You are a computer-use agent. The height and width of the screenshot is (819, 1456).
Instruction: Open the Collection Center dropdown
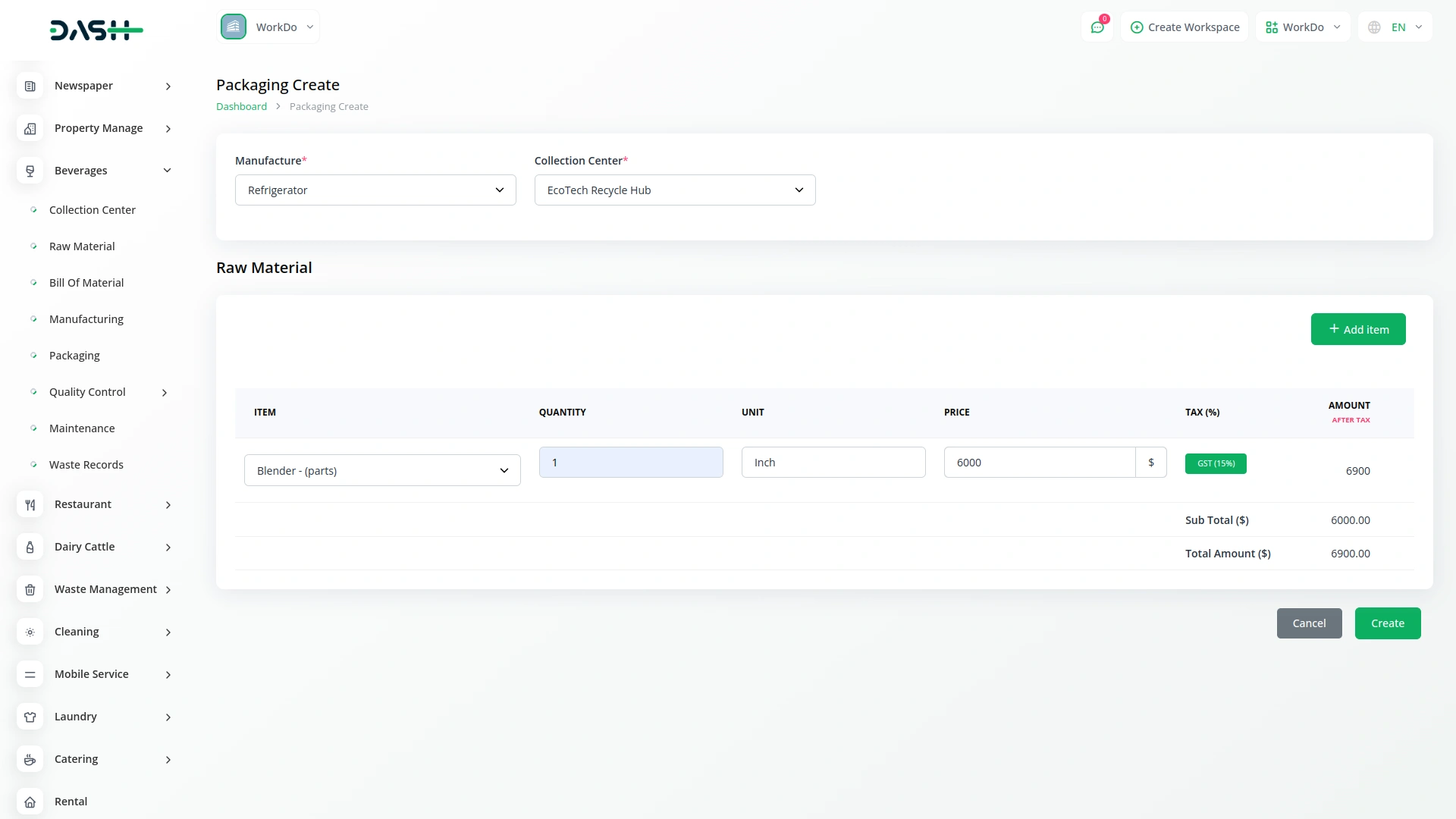pos(674,190)
